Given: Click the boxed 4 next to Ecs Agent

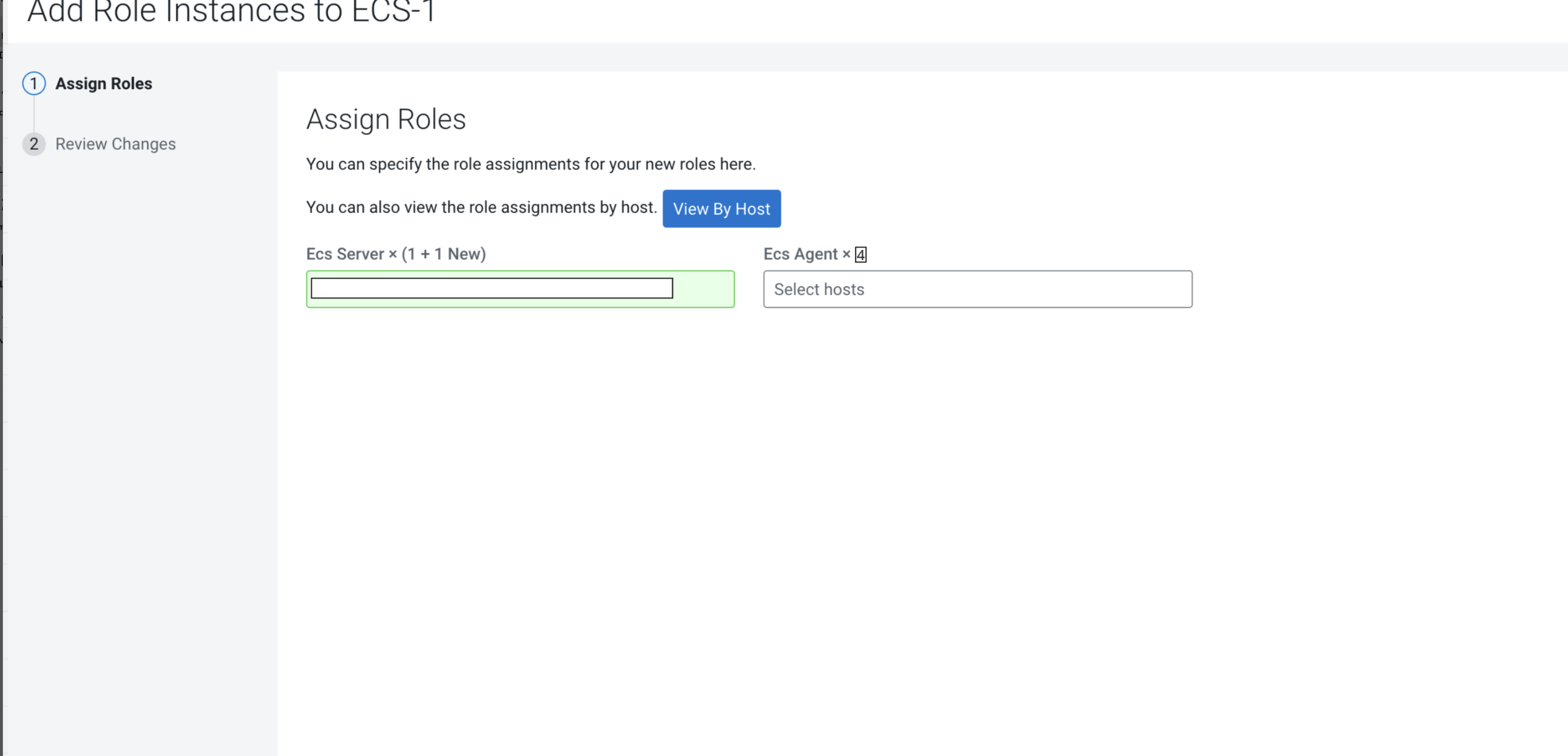Looking at the screenshot, I should (x=860, y=255).
